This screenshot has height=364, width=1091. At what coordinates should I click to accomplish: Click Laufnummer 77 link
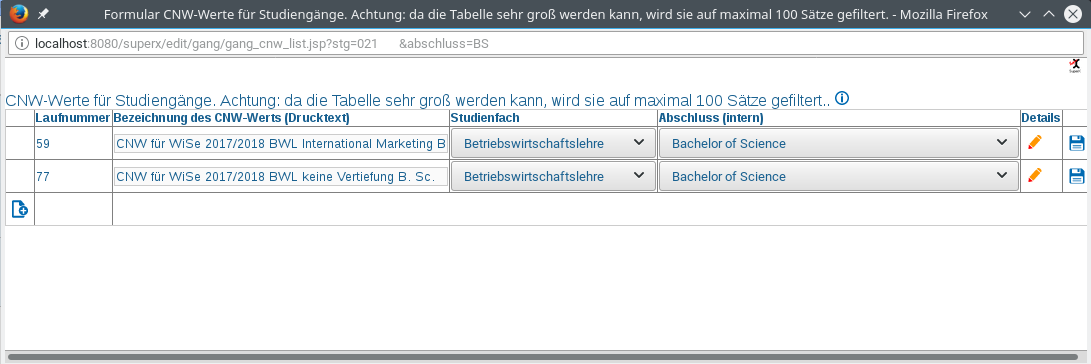pyautogui.click(x=43, y=177)
